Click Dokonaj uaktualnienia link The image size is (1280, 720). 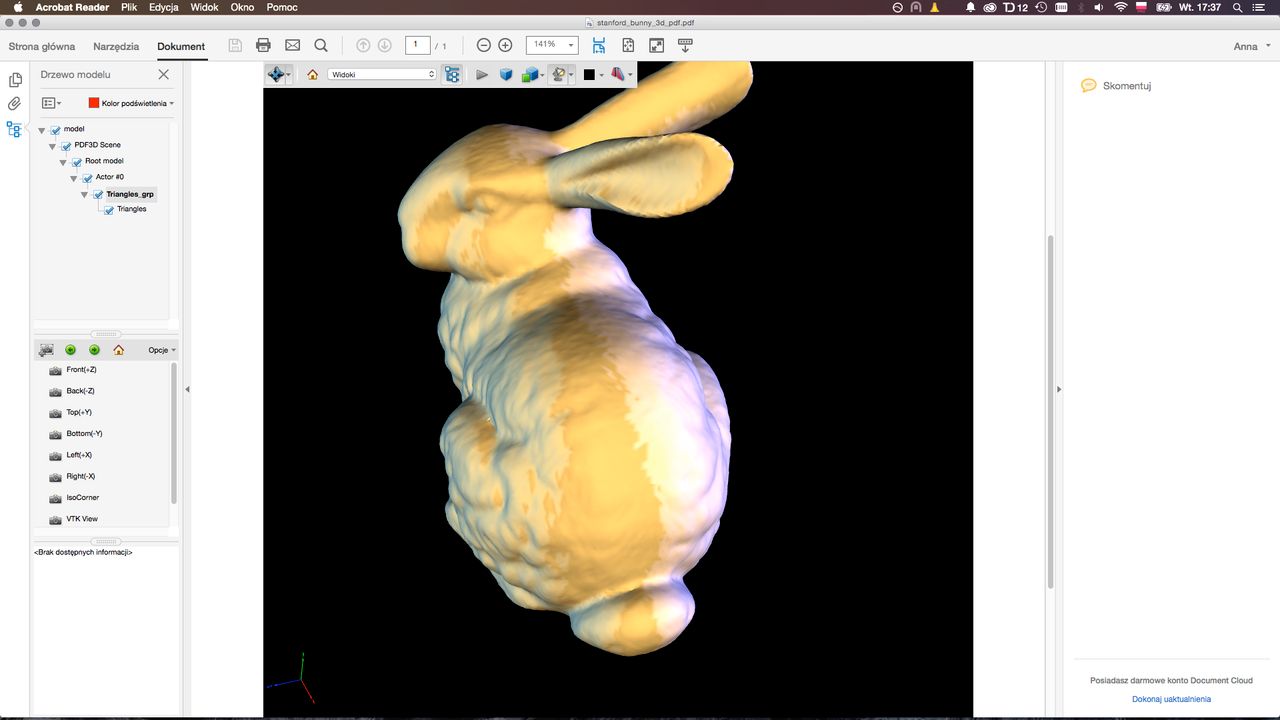[1171, 699]
